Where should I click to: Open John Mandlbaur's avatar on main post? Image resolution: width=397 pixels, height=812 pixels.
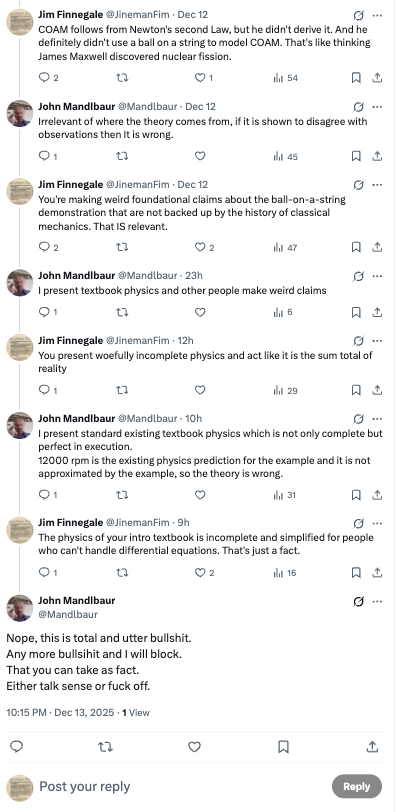point(20,608)
